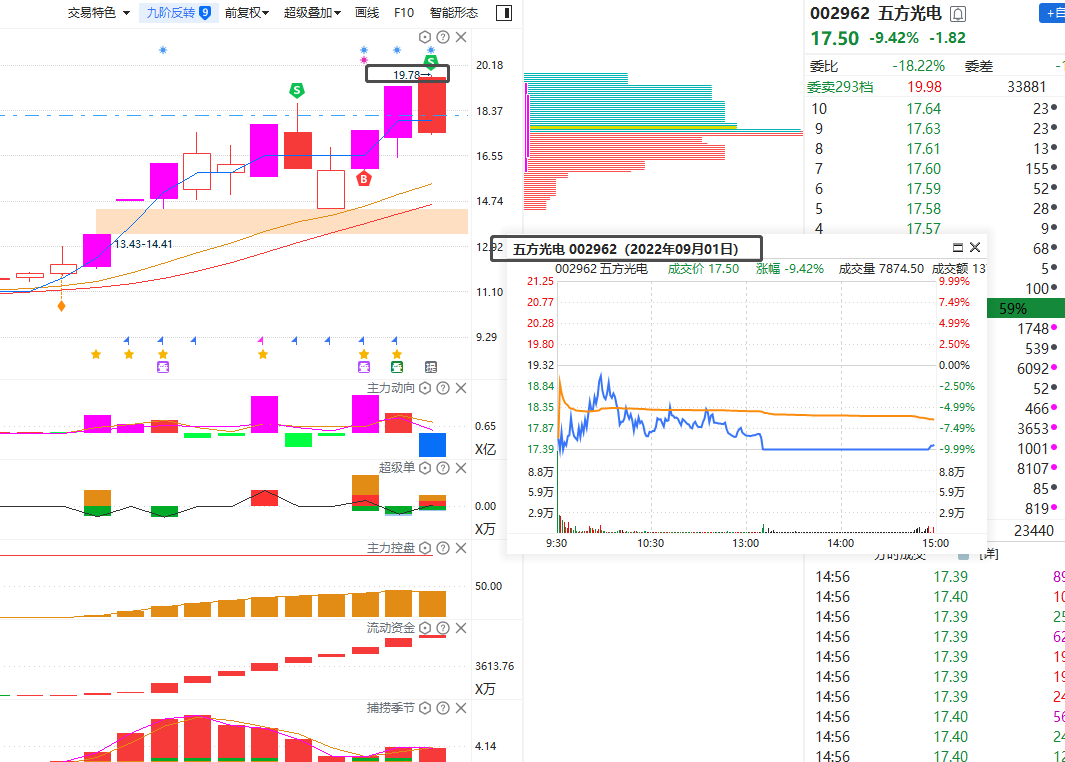Click the grey 提 event marker
This screenshot has width=1065, height=762.
coord(431,367)
